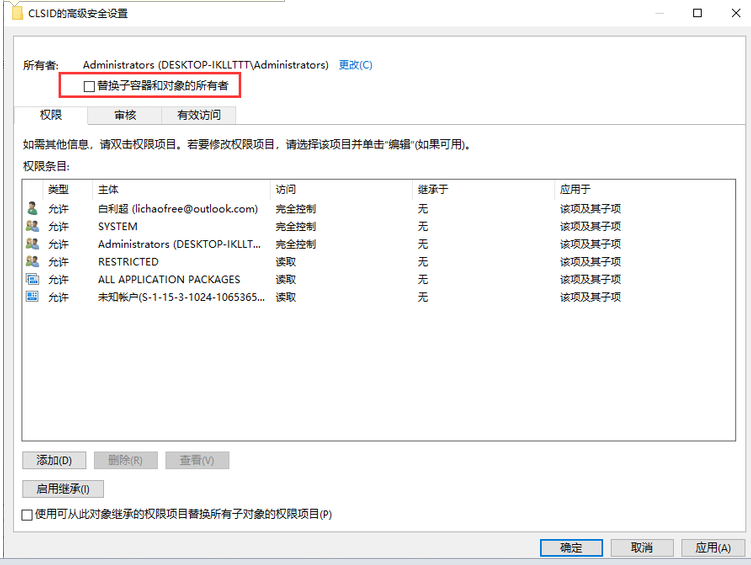
Task: Click the user icon beside 白利超 entry
Action: tap(32, 209)
